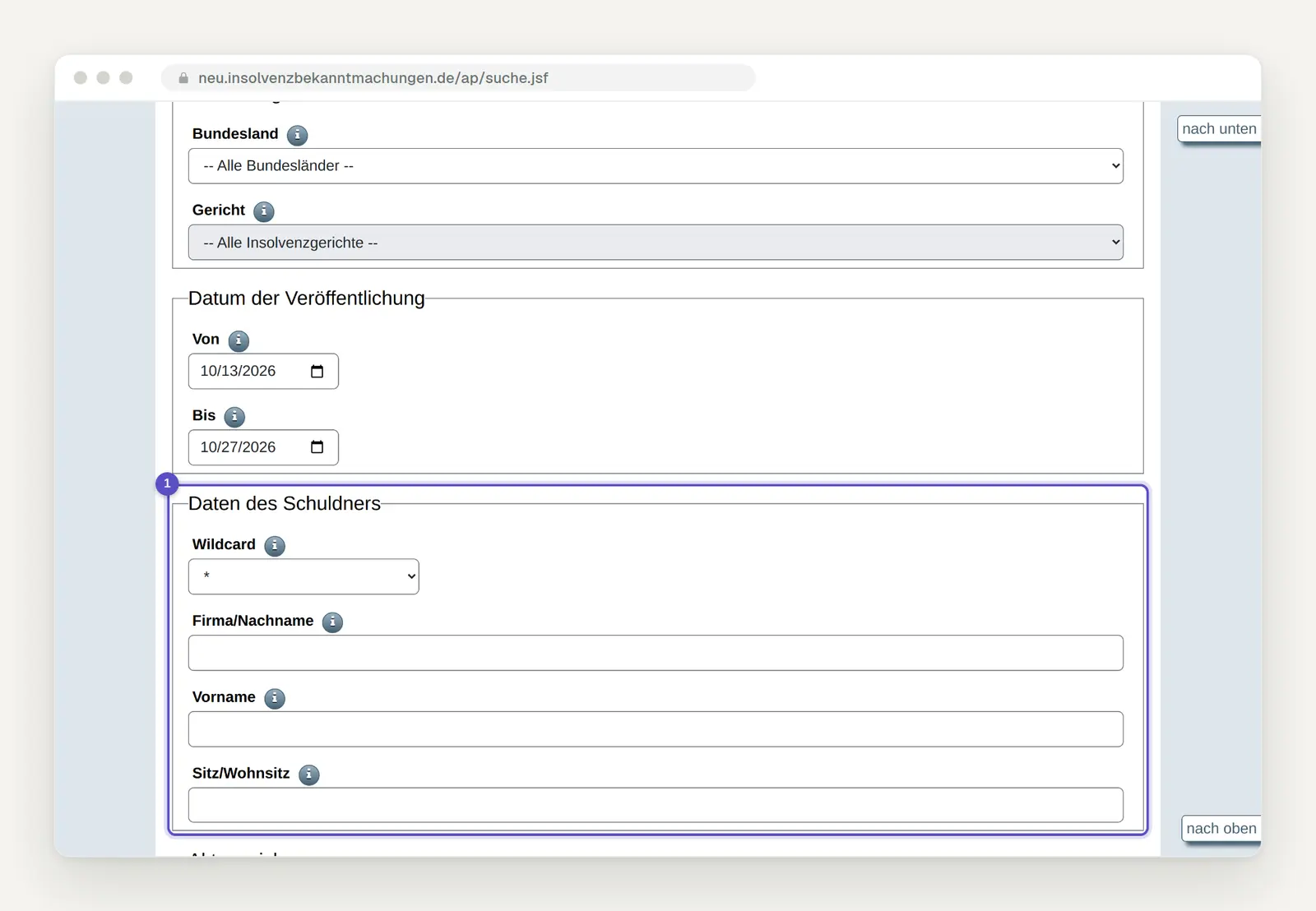This screenshot has width=1316, height=911.
Task: Click the Bis date value 10/27/2026
Action: pyautogui.click(x=238, y=447)
